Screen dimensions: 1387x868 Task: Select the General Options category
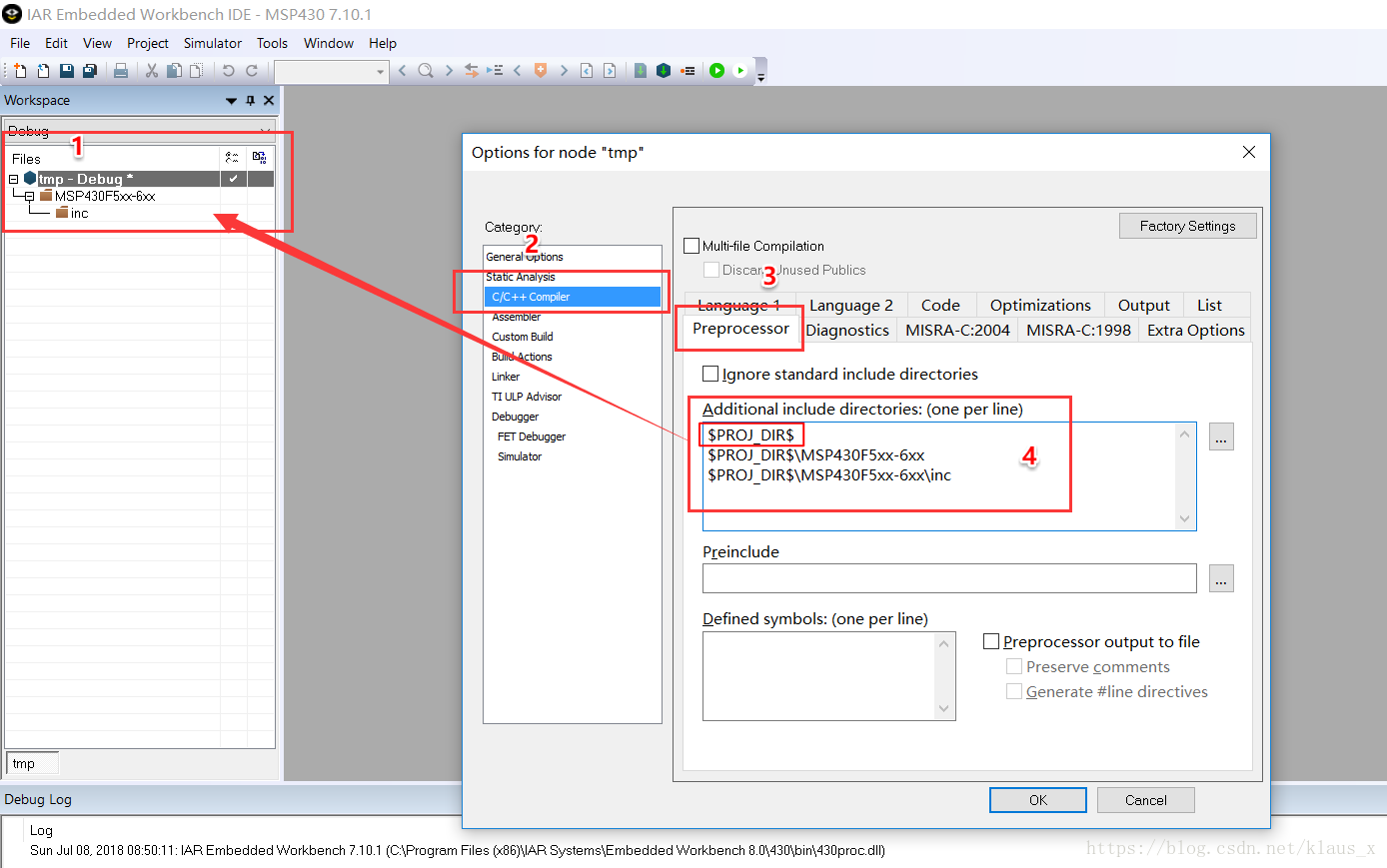tap(525, 257)
